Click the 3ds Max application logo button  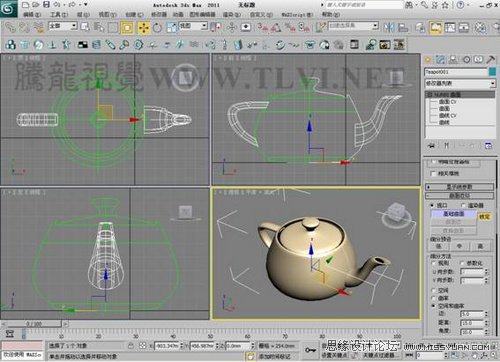(x=8, y=8)
